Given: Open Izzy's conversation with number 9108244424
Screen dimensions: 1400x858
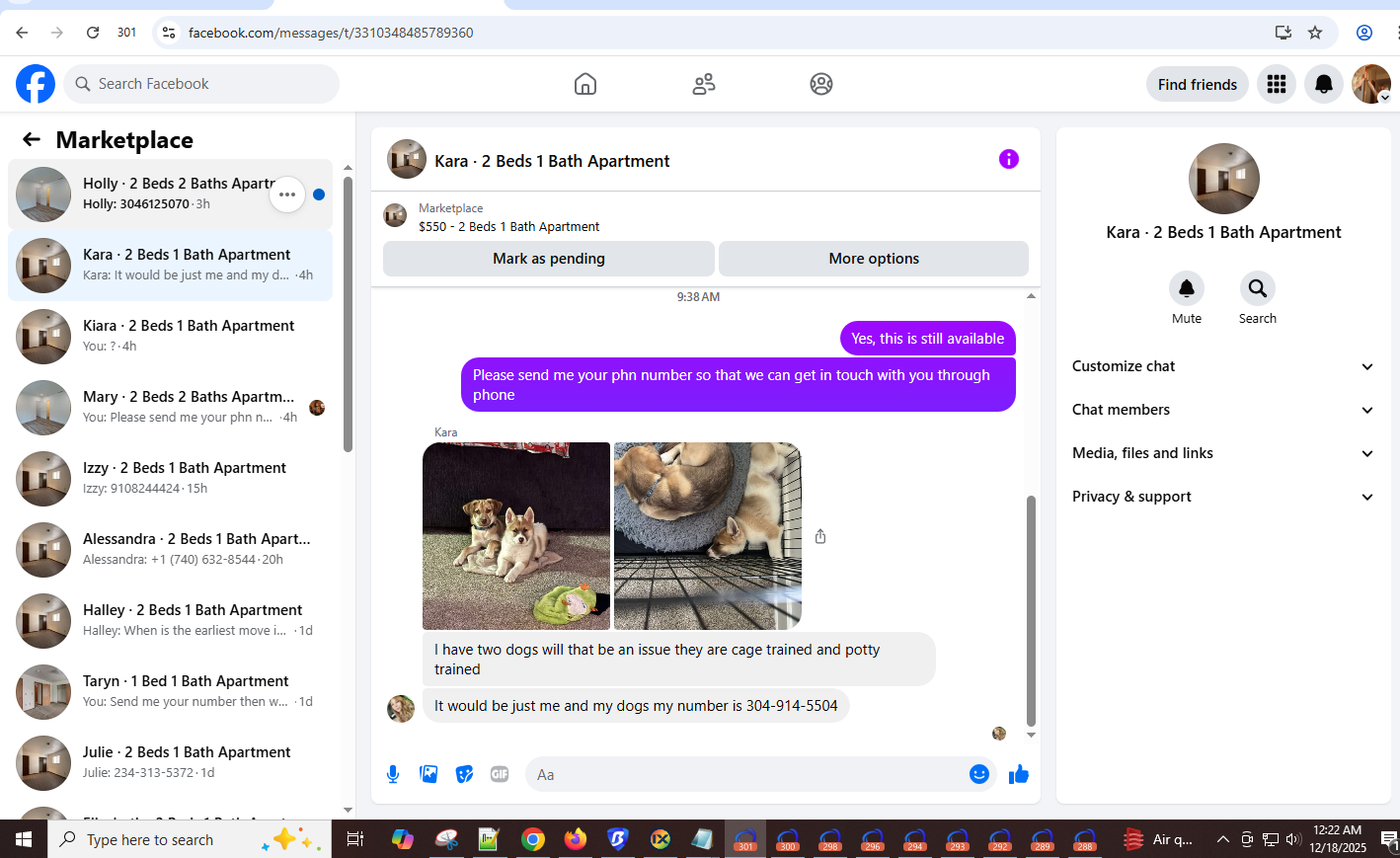Looking at the screenshot, I should click(x=170, y=479).
